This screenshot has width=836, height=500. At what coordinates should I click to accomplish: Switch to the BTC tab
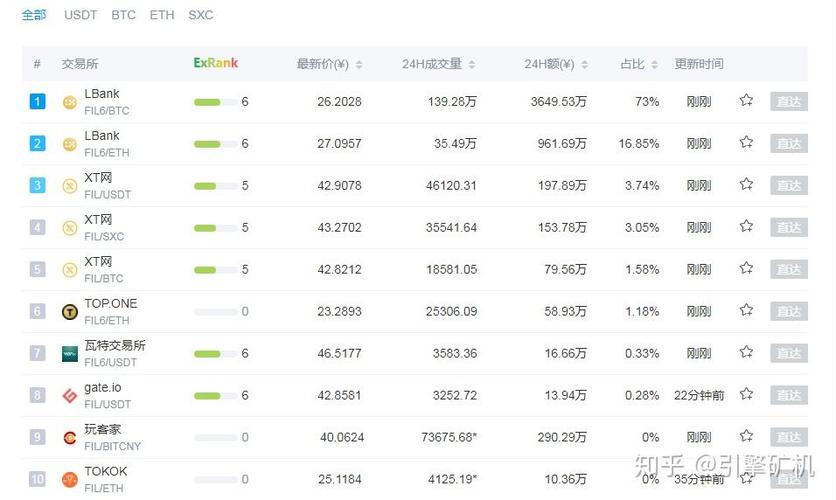click(x=124, y=15)
